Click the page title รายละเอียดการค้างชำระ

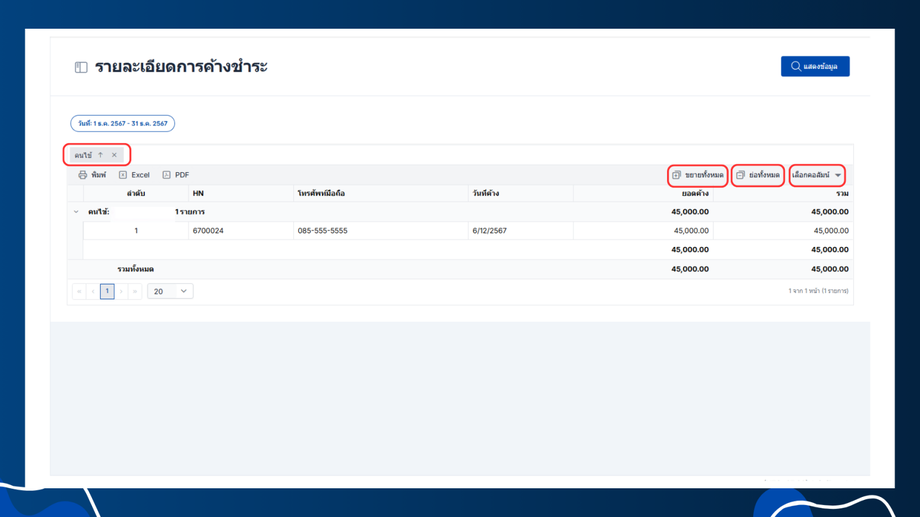point(181,66)
